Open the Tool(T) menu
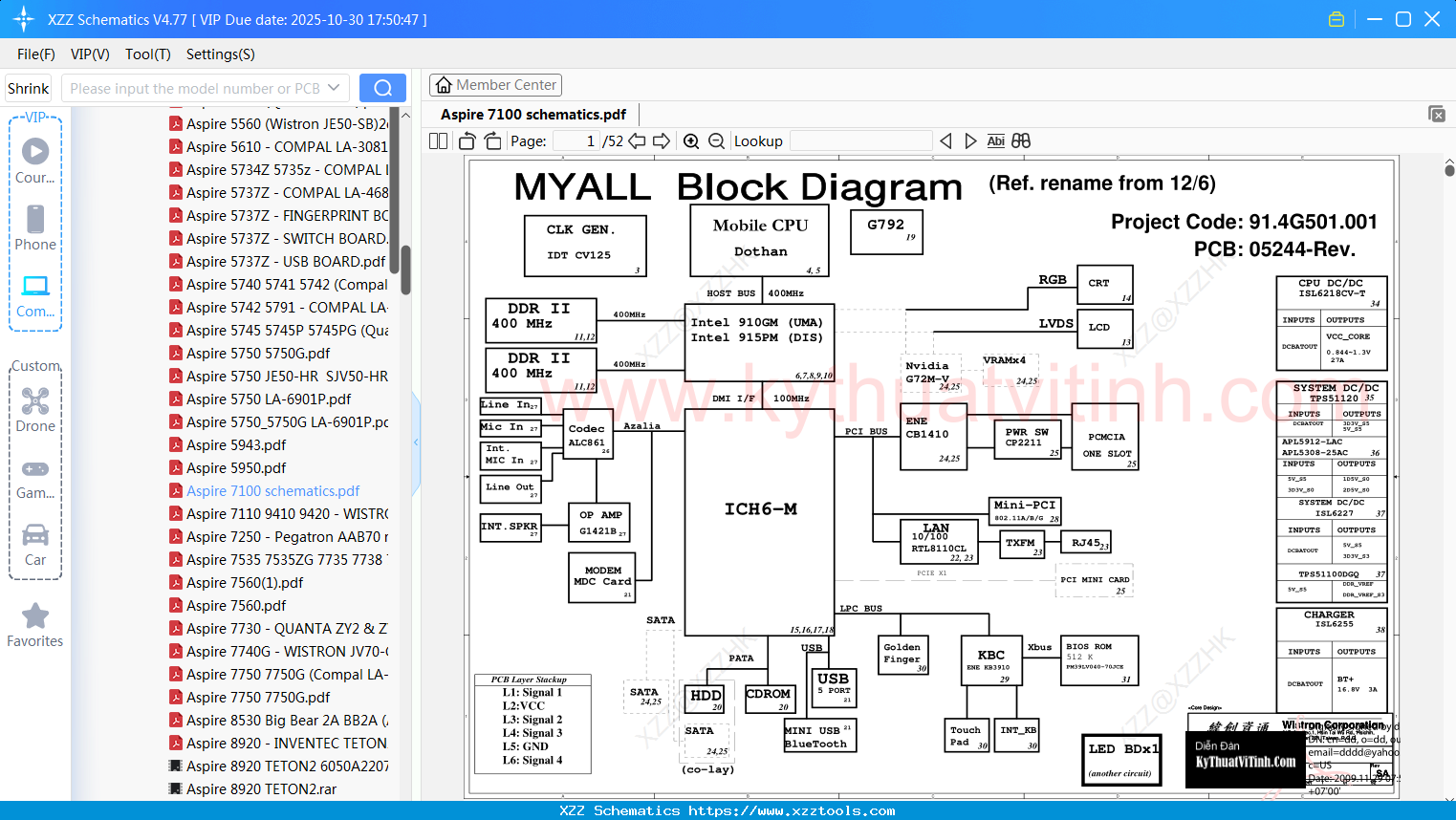Screen dimensions: 1456x820 point(148,54)
